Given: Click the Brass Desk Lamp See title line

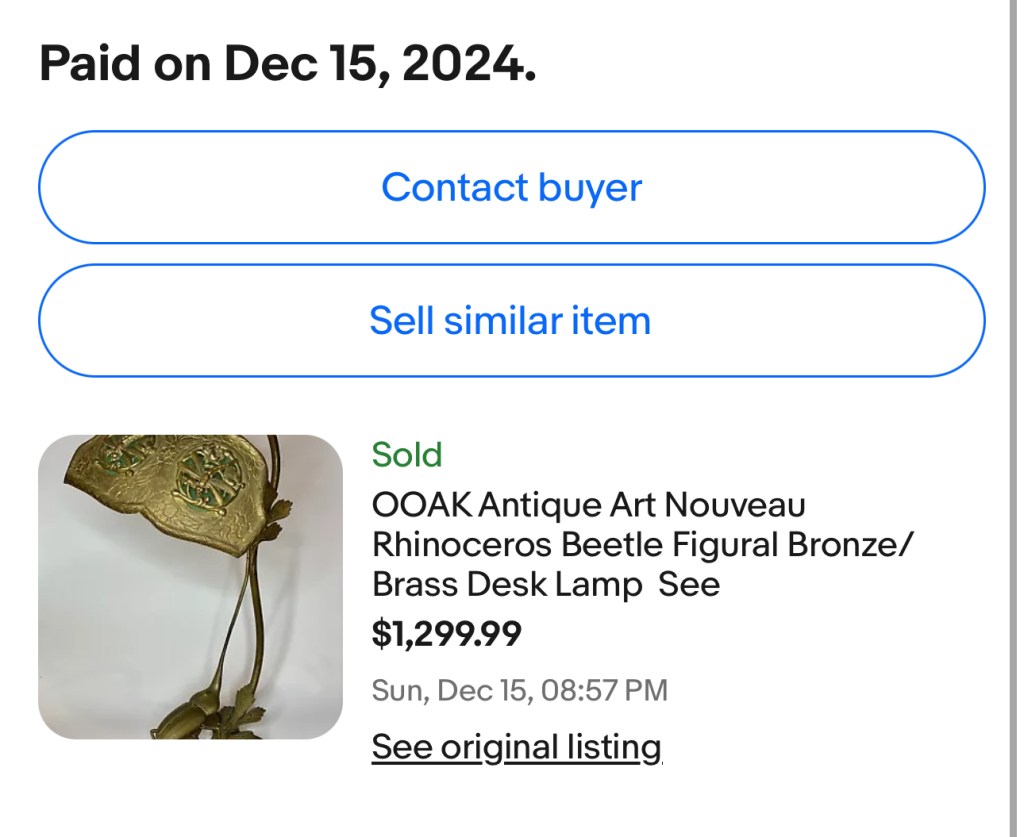Looking at the screenshot, I should pyautogui.click(x=545, y=585).
